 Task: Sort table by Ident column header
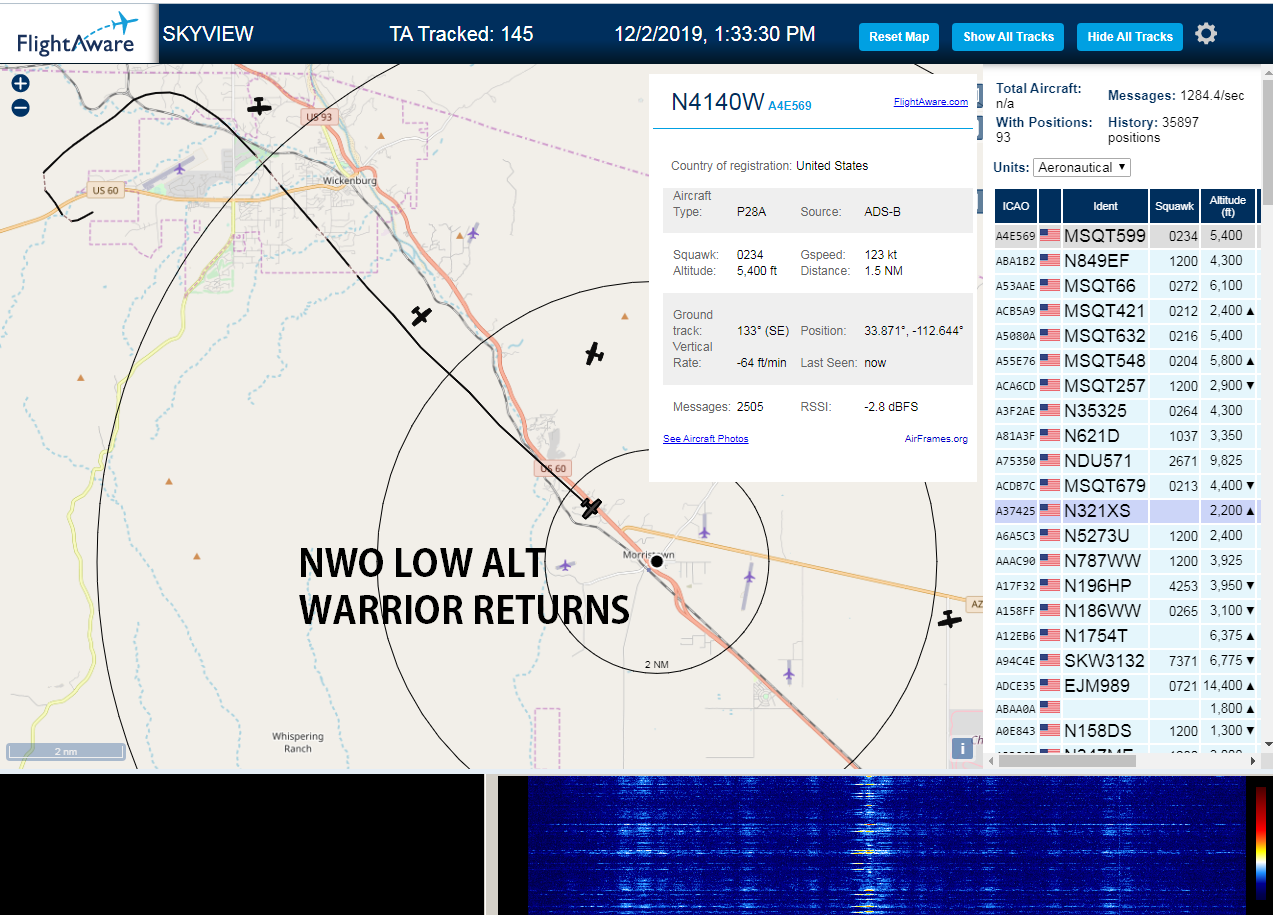tap(1105, 206)
